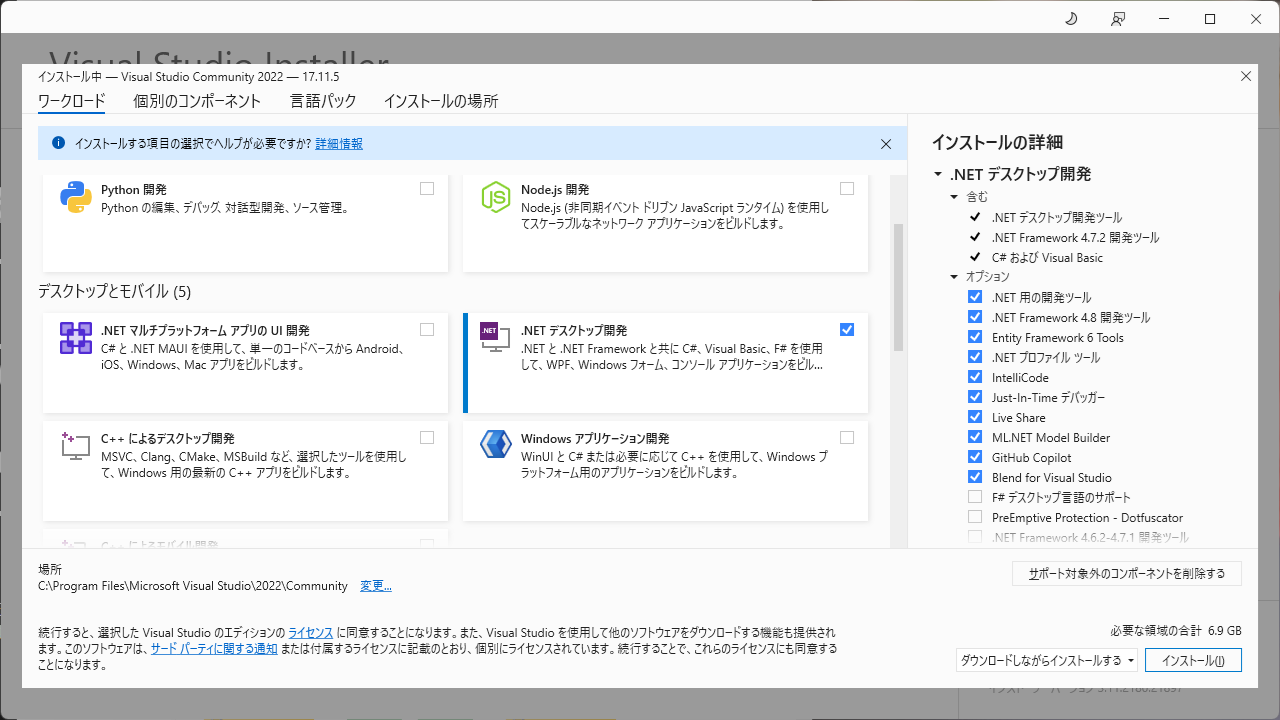
Task: Maximize the Visual Studio Installer window
Action: pyautogui.click(x=1210, y=19)
